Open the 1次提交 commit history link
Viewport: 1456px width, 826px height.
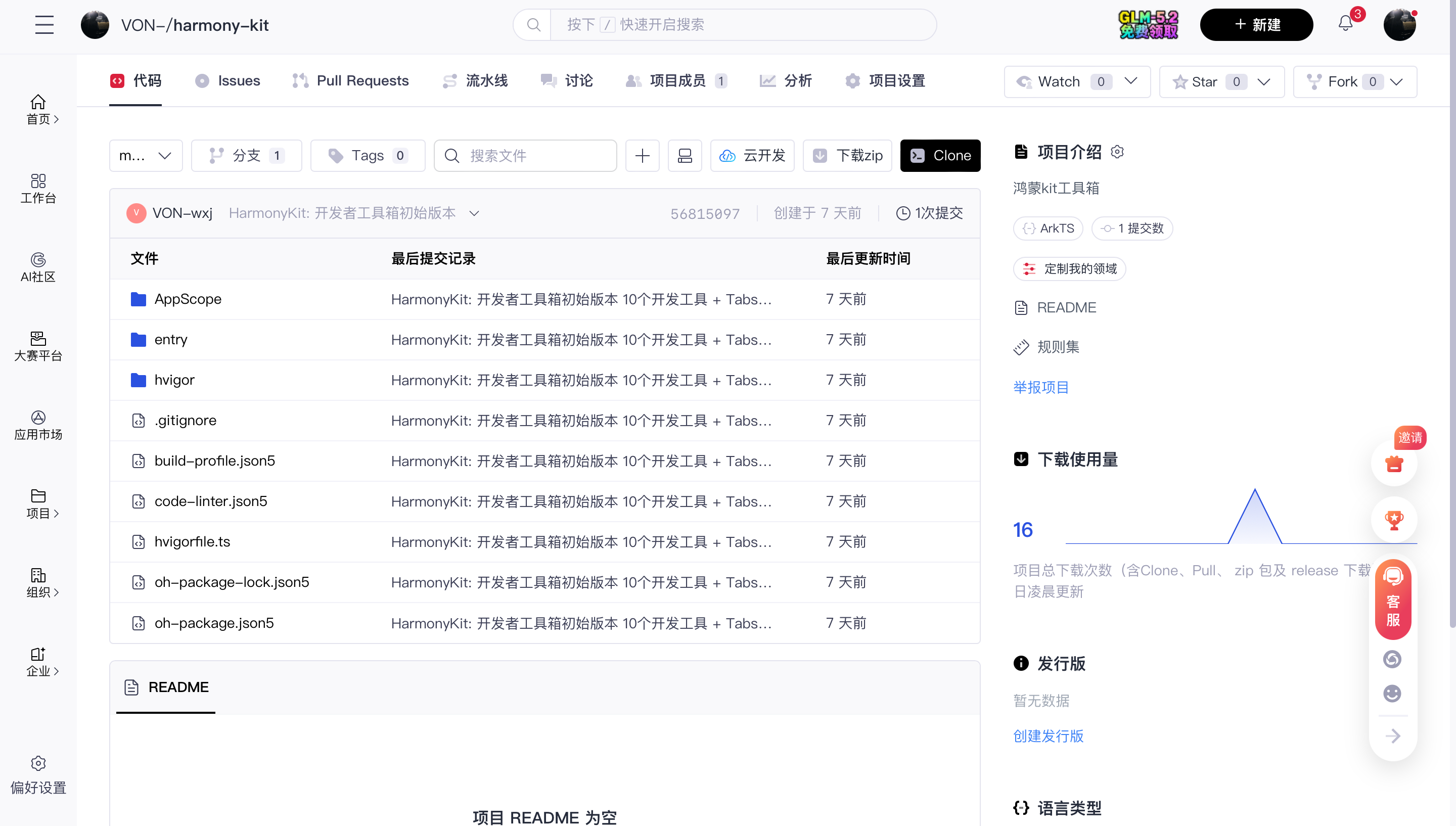(x=930, y=213)
